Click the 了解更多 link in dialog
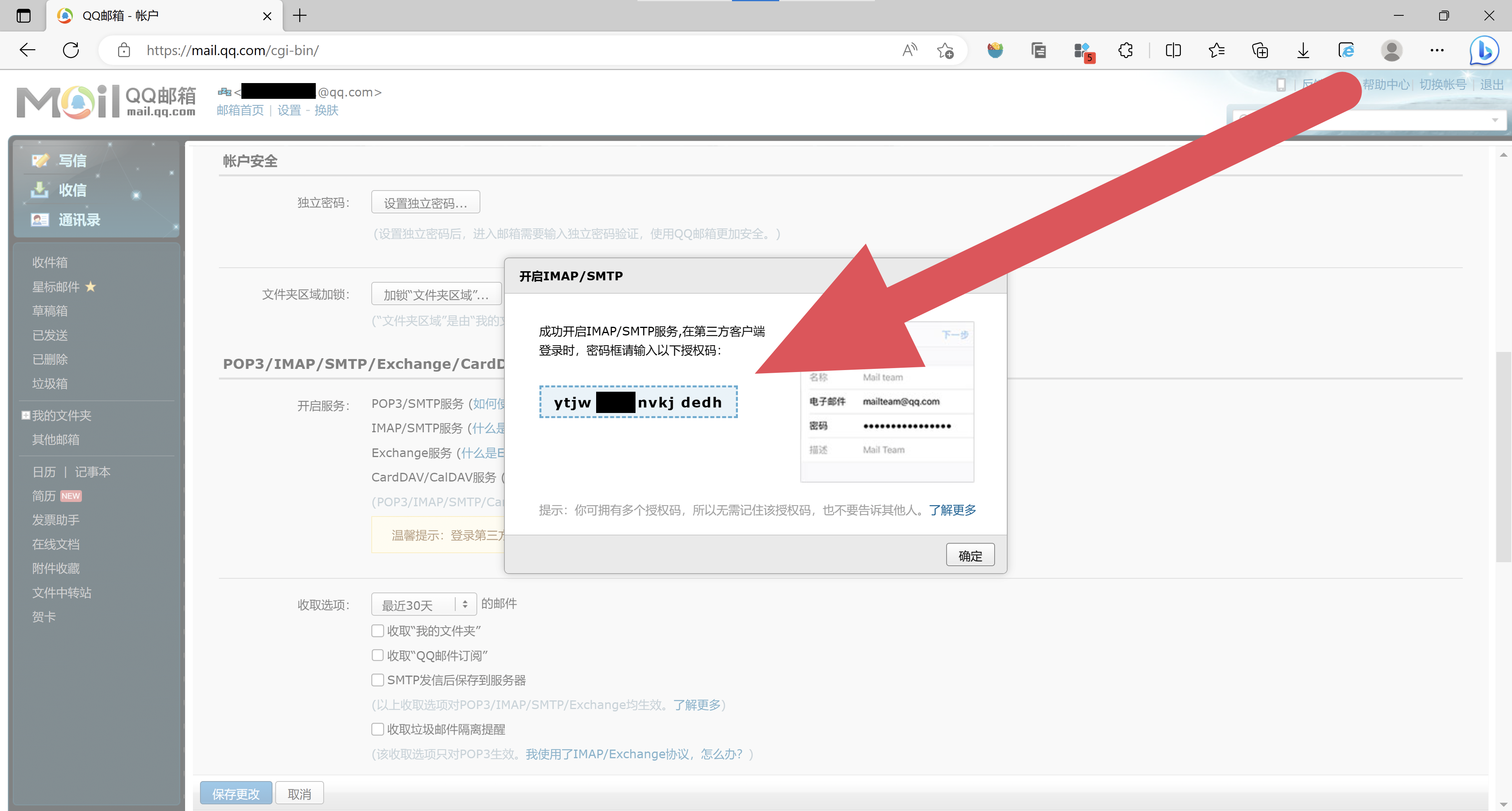1512x811 pixels. coord(952,510)
